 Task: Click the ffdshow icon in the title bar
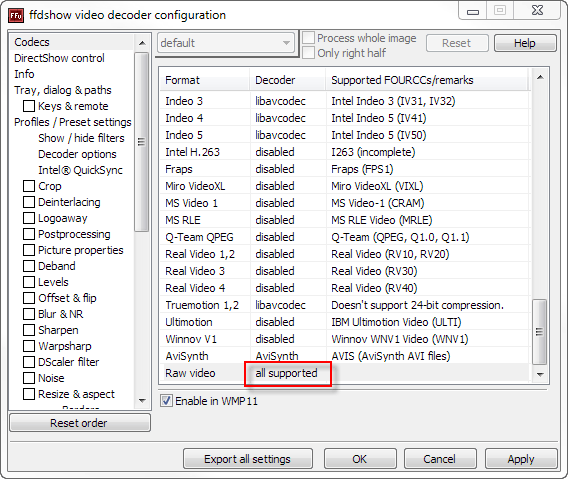[16, 16]
